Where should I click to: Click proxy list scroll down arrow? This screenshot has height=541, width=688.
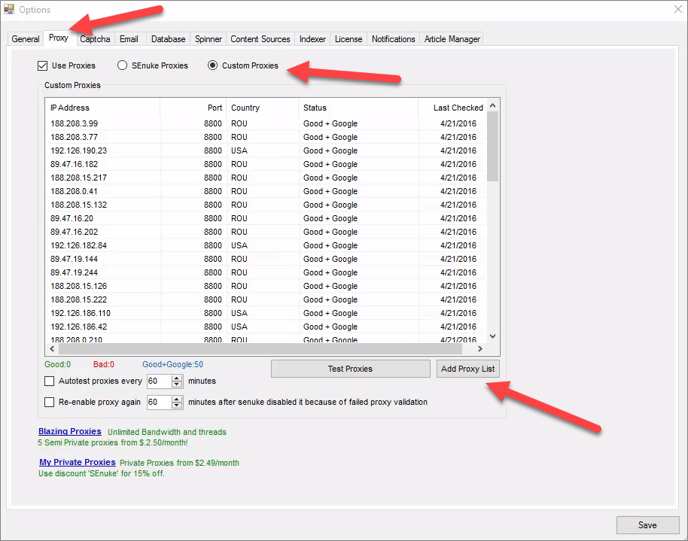pyautogui.click(x=493, y=336)
